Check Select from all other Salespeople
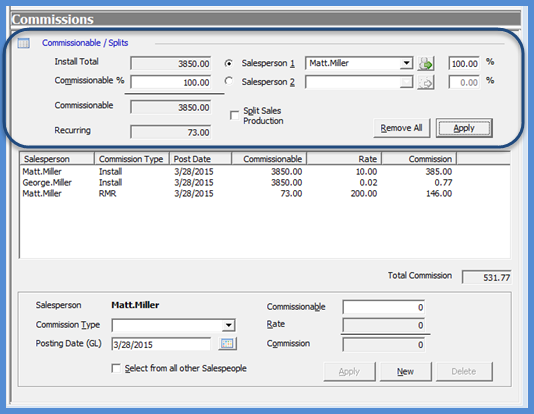The width and height of the screenshot is (534, 414). coord(116,368)
